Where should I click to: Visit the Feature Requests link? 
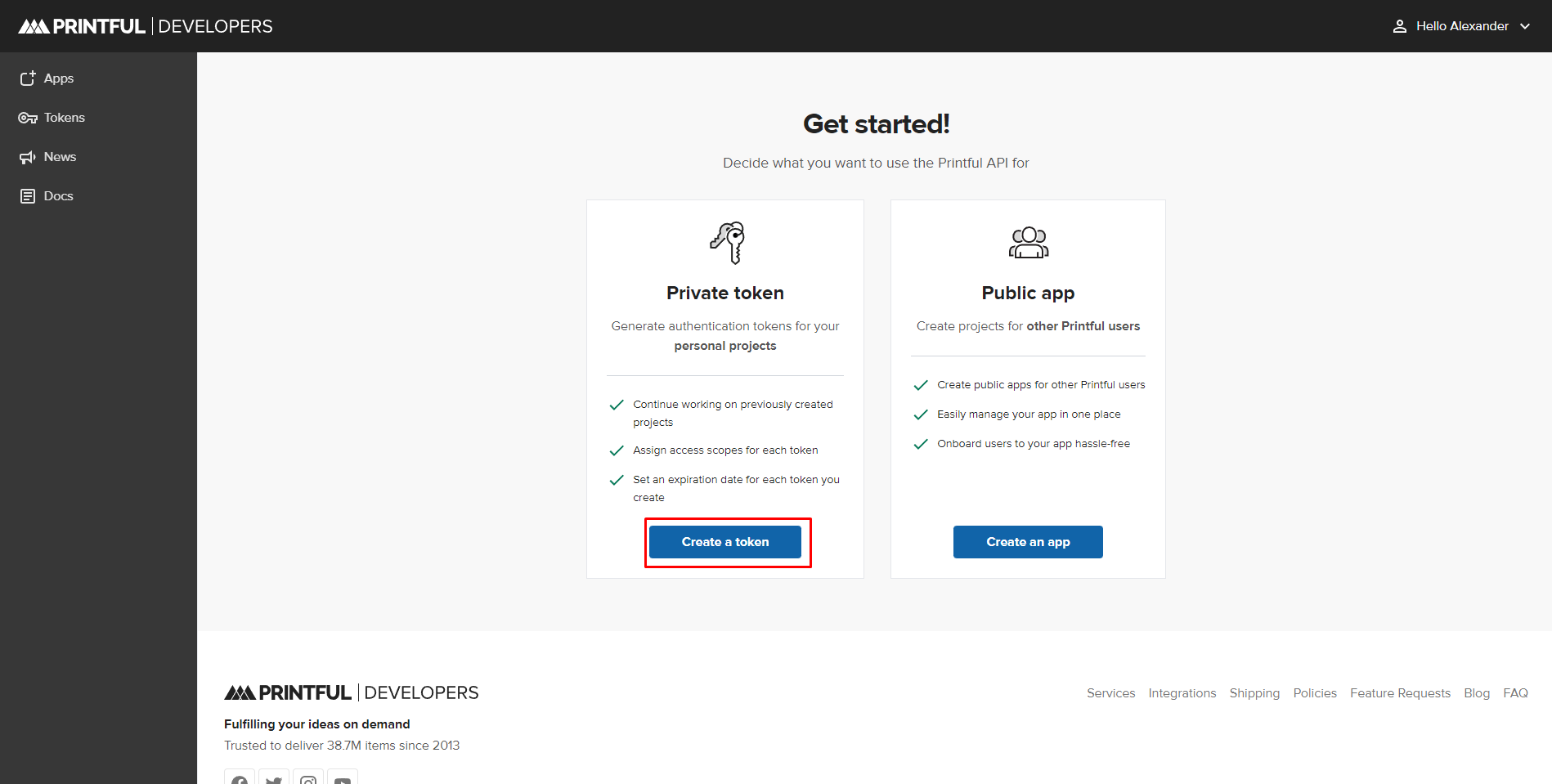(1400, 693)
